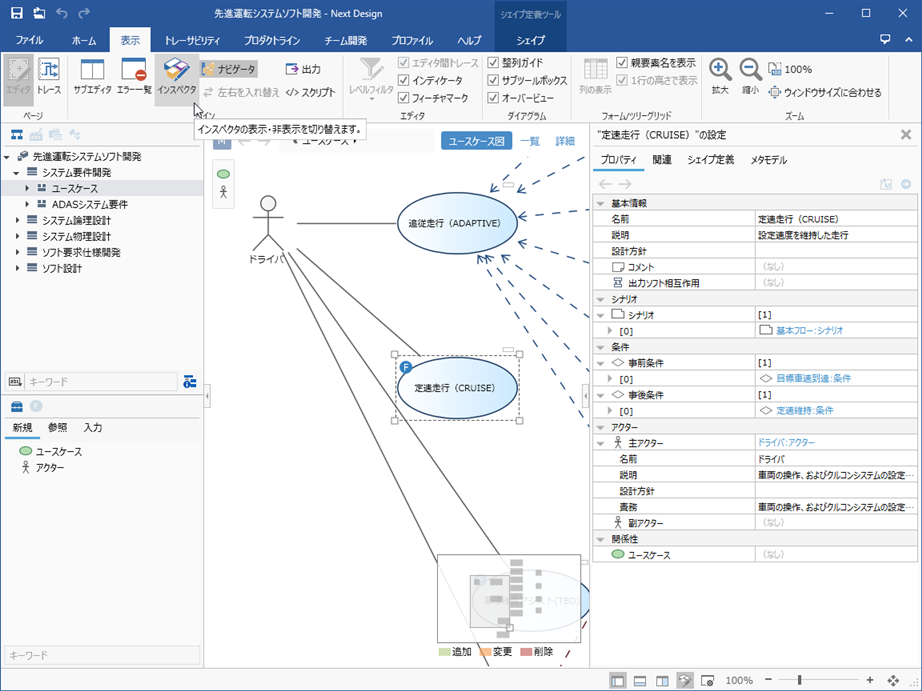The height and width of the screenshot is (691, 922).
Task: Click the Inspector (インスペクタ) ribbon icon
Action: [177, 77]
